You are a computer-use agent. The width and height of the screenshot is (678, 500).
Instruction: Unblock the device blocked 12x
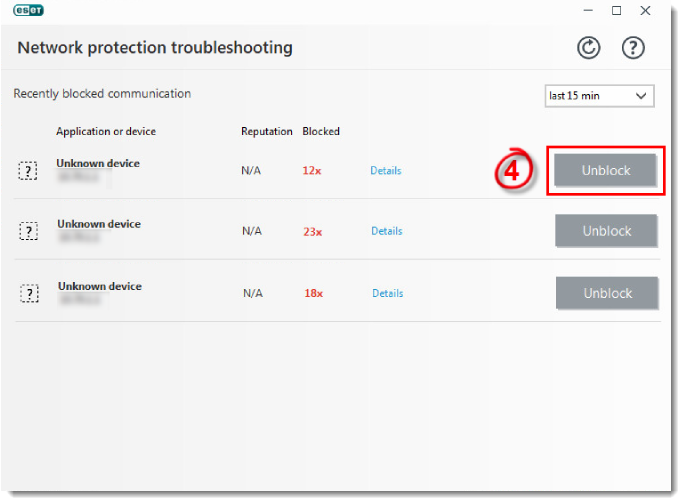(x=605, y=170)
